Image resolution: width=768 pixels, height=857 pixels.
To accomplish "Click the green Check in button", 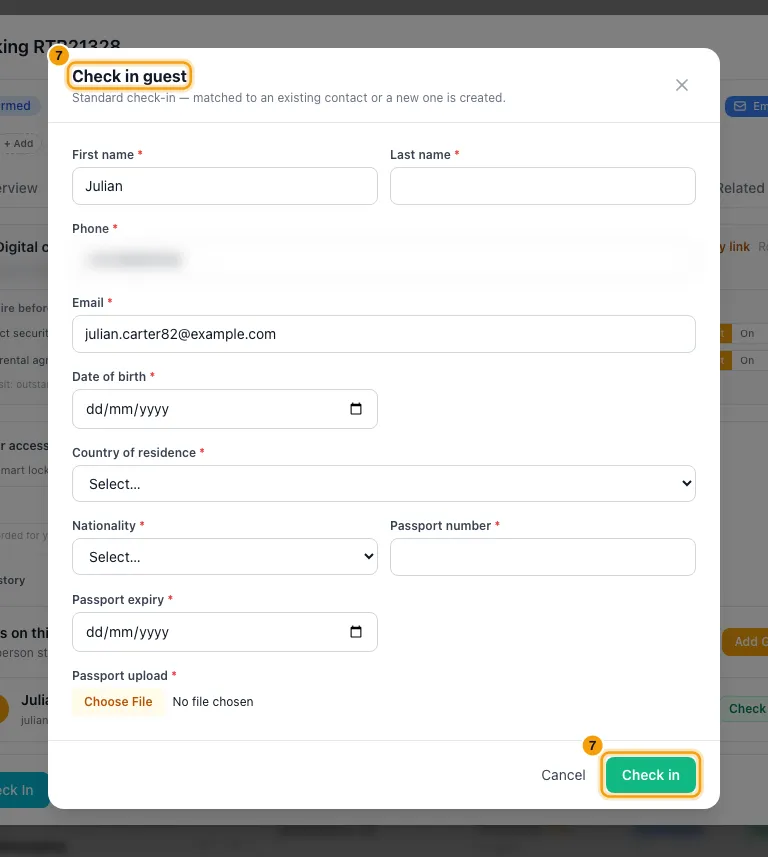I will 650,775.
